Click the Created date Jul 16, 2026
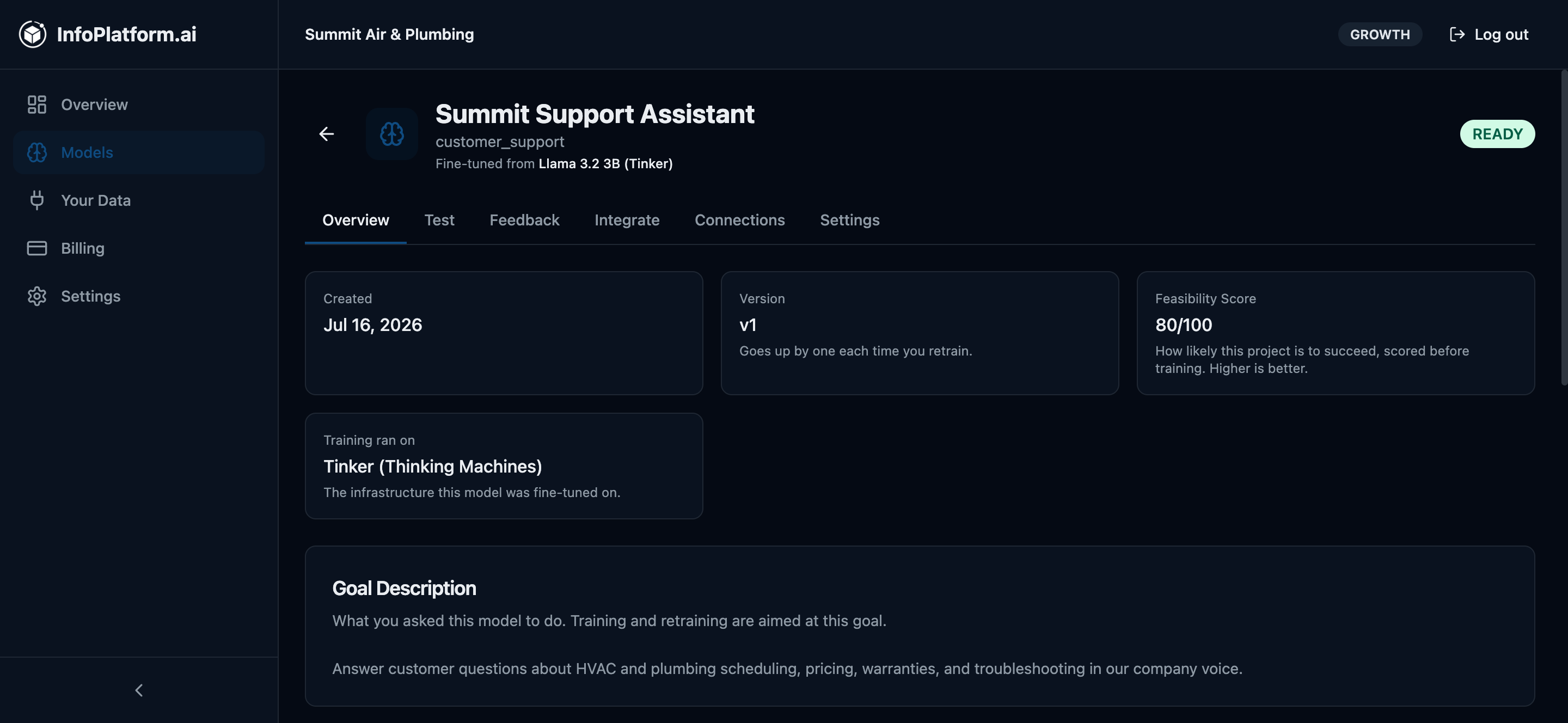 [372, 325]
